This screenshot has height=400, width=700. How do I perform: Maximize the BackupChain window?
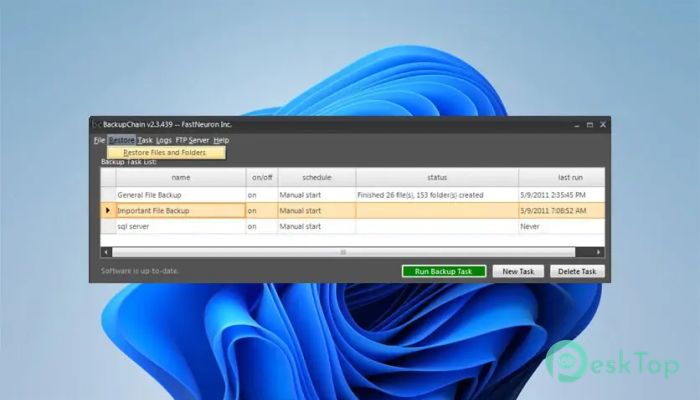tap(590, 125)
